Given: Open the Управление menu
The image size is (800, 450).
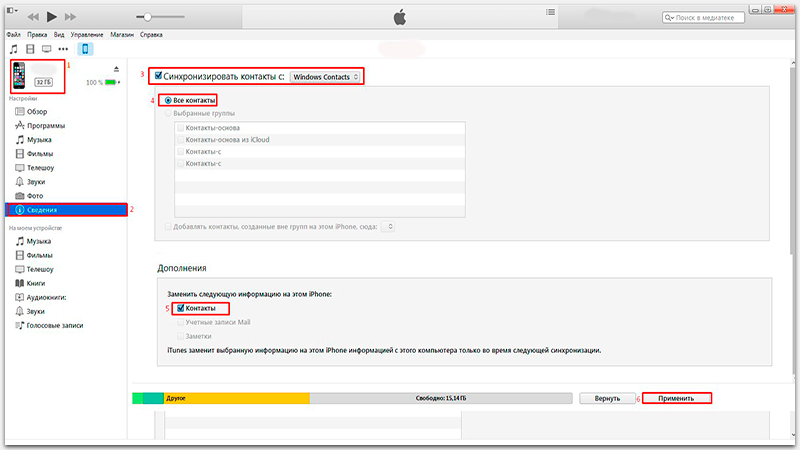Looking at the screenshot, I should (87, 35).
